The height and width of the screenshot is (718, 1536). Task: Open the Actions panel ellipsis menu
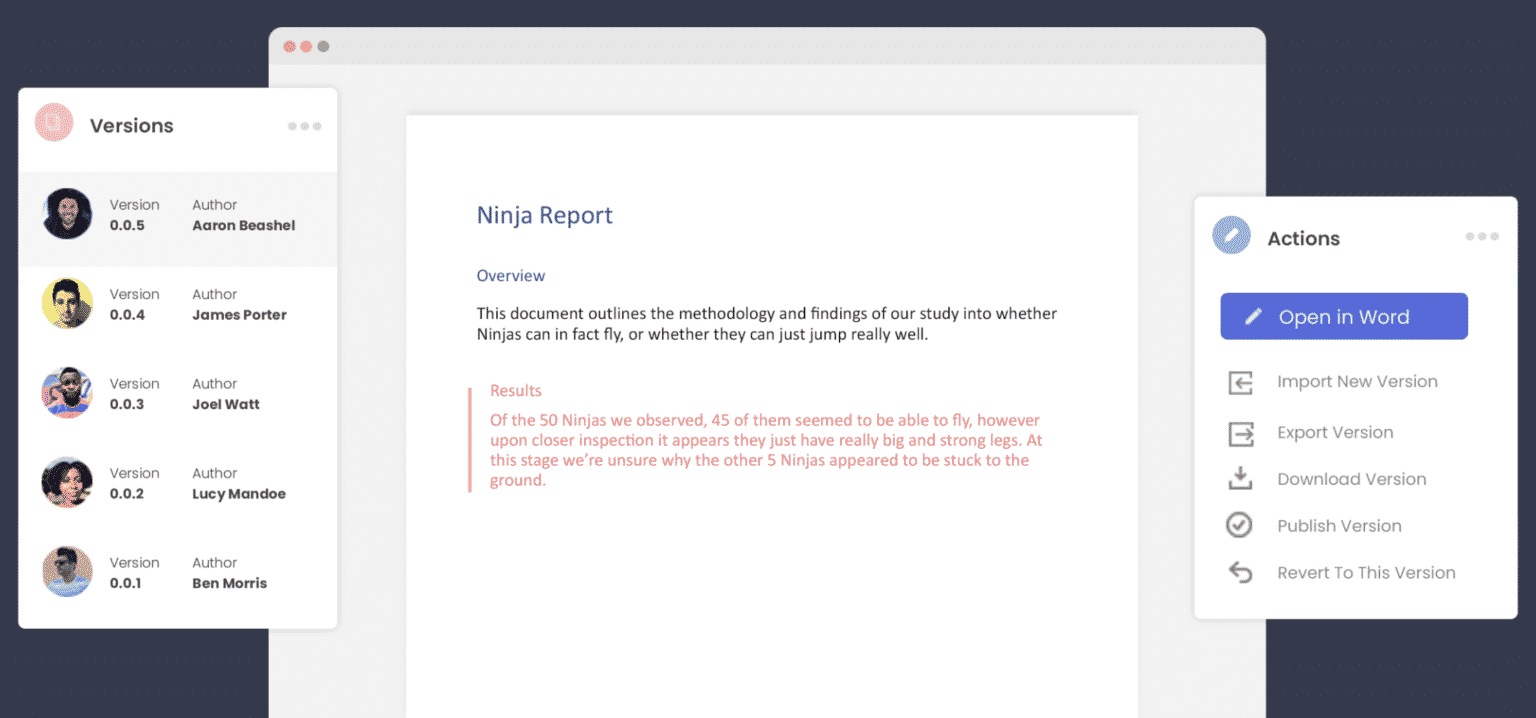(x=1482, y=236)
